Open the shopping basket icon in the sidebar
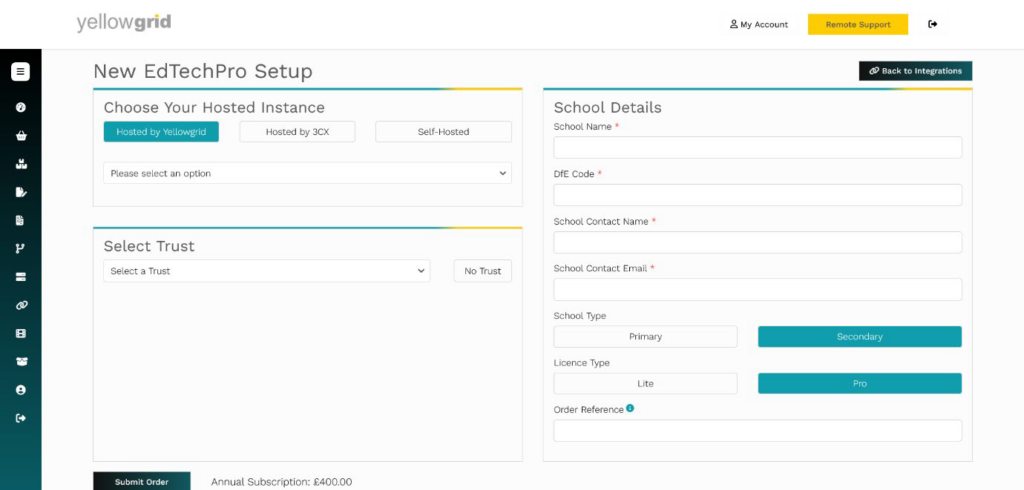 pyautogui.click(x=20, y=136)
